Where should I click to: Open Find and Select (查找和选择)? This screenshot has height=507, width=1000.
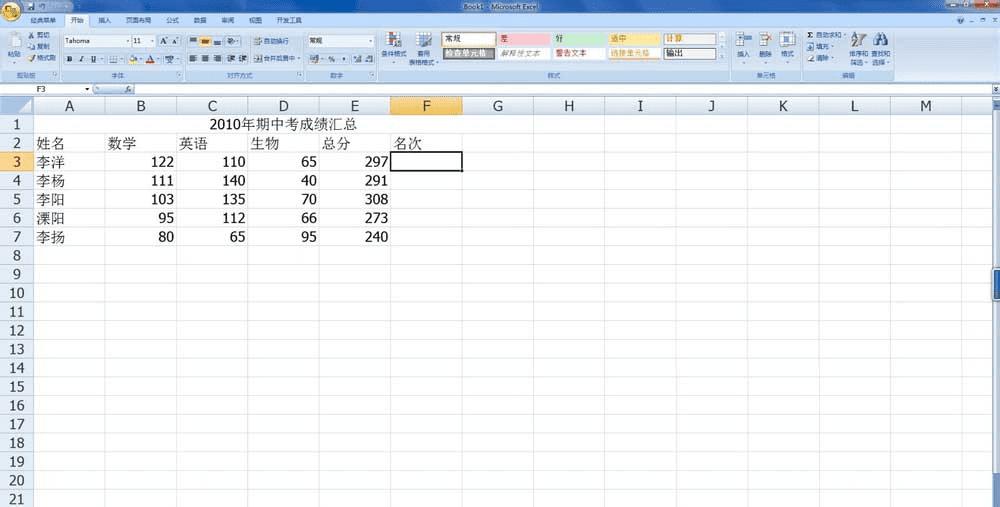click(x=880, y=48)
